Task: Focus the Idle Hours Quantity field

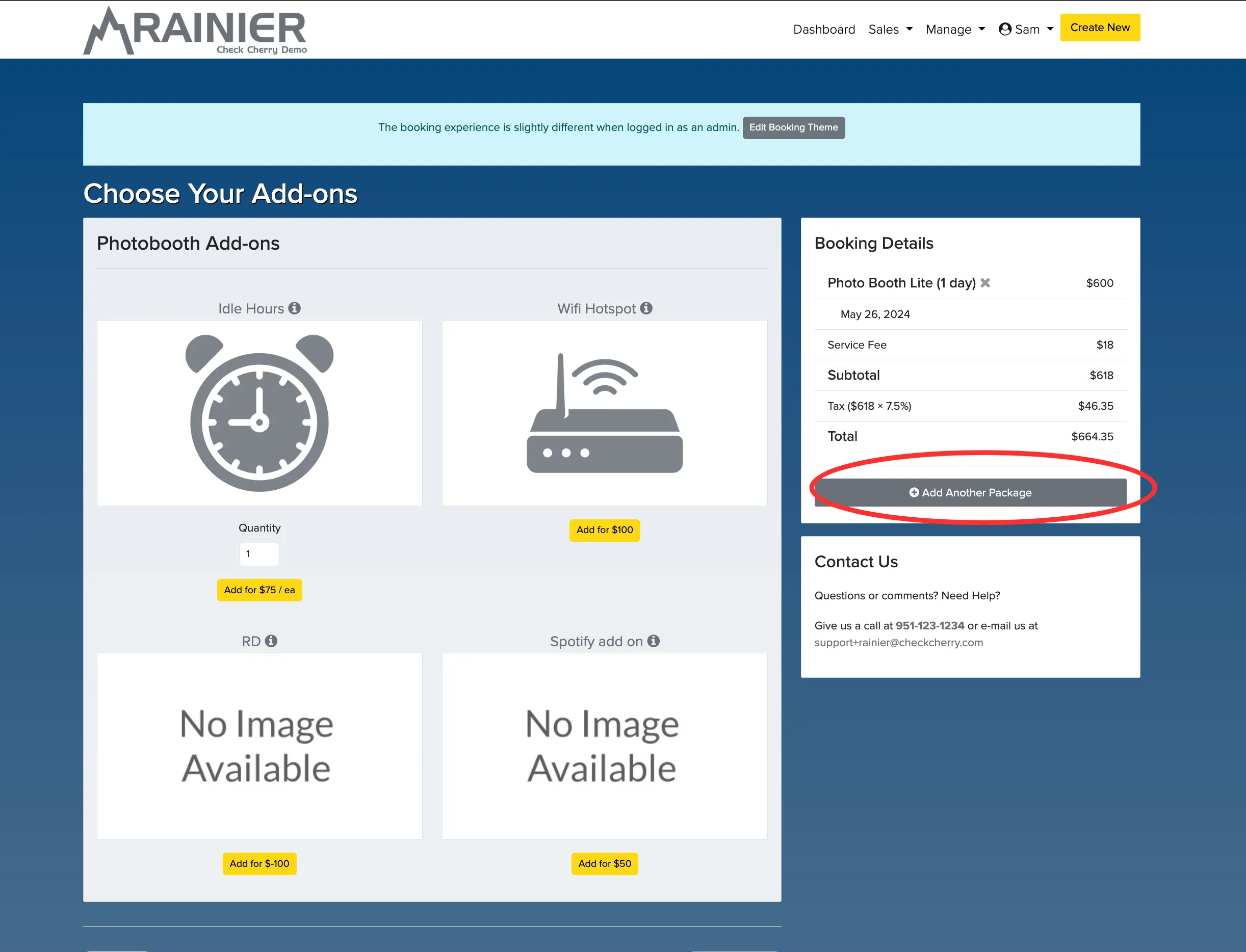Action: 259,554
